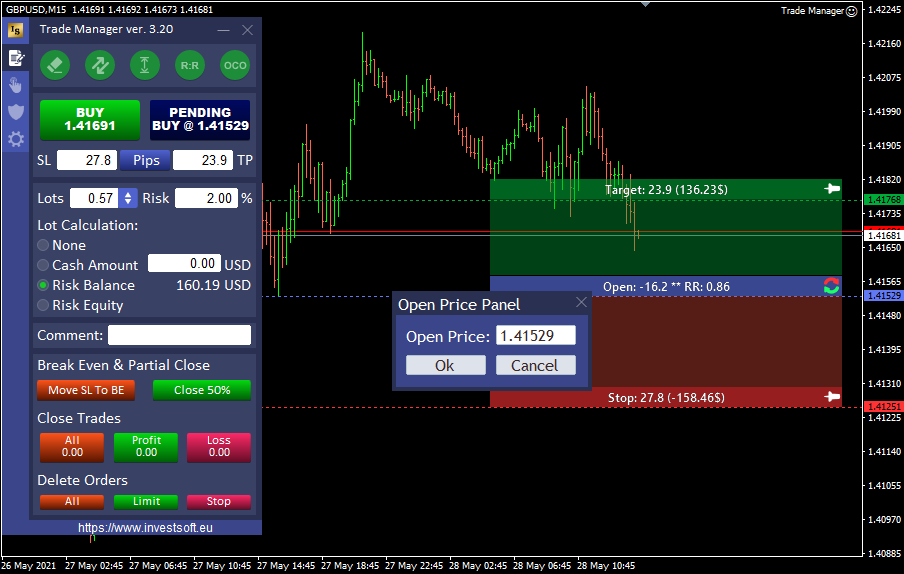
Task: Select the None lot calculation option
Action: pos(43,245)
